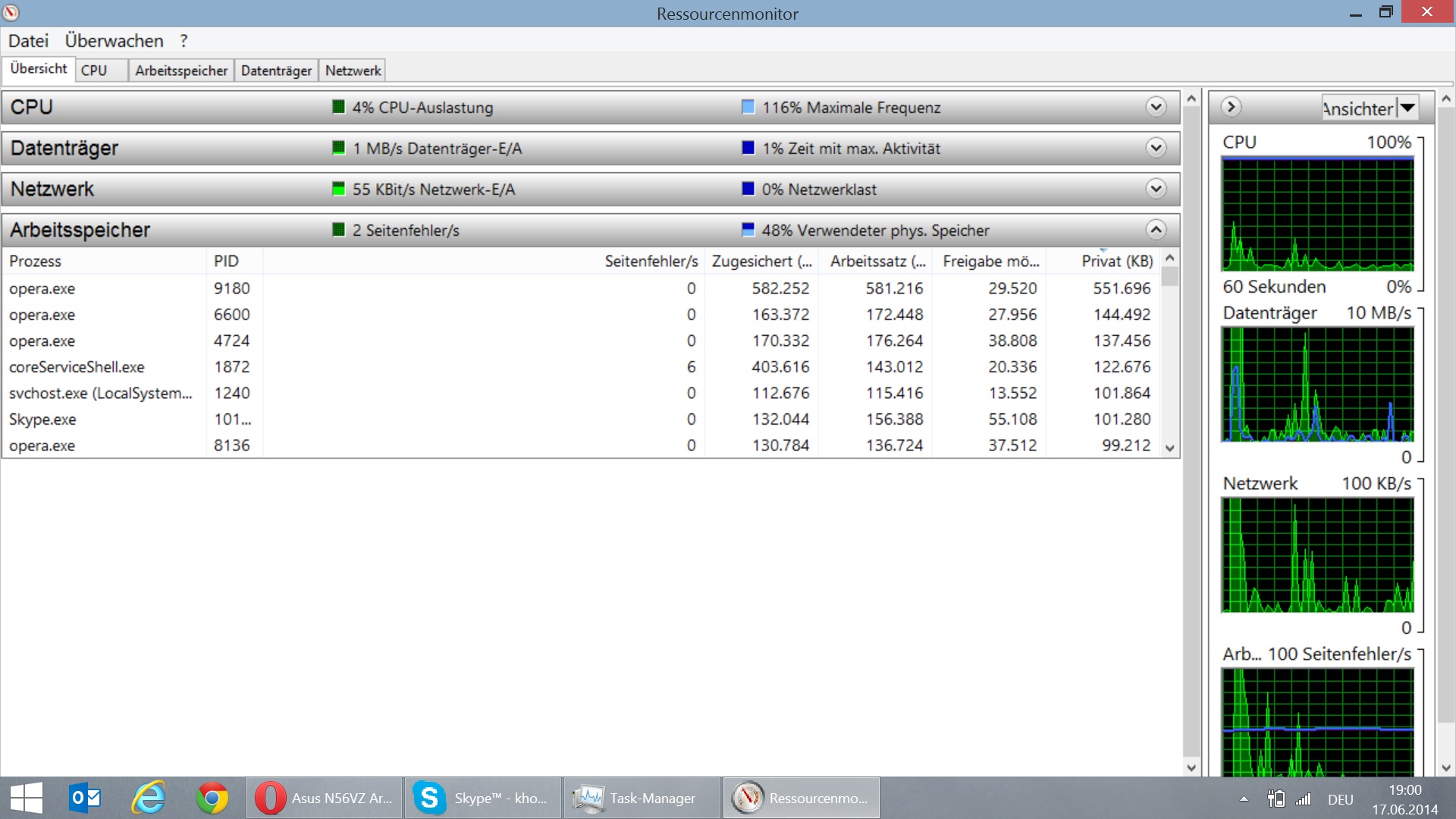Image resolution: width=1456 pixels, height=819 pixels.
Task: Open Google Chrome taskbar icon
Action: pyautogui.click(x=212, y=798)
